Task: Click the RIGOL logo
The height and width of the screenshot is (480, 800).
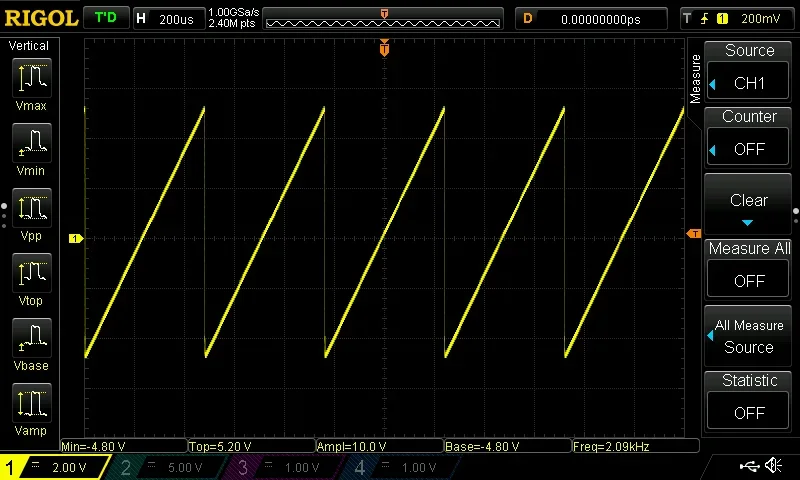Action: click(x=41, y=18)
